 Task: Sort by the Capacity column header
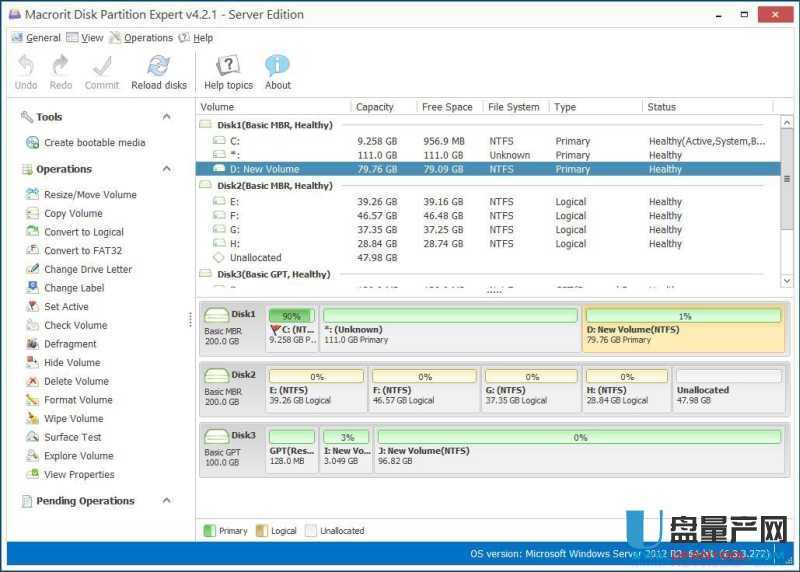coord(375,107)
